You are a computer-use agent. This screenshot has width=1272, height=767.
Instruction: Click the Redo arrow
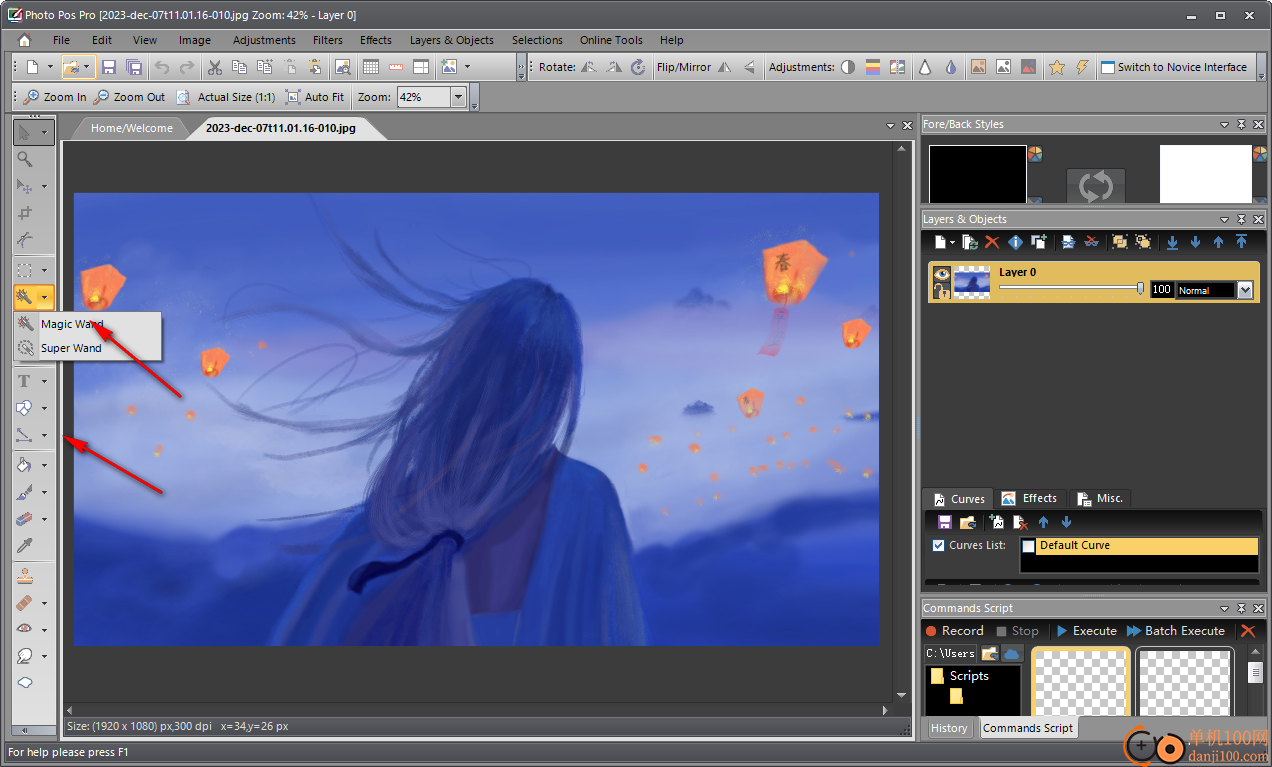[x=187, y=67]
